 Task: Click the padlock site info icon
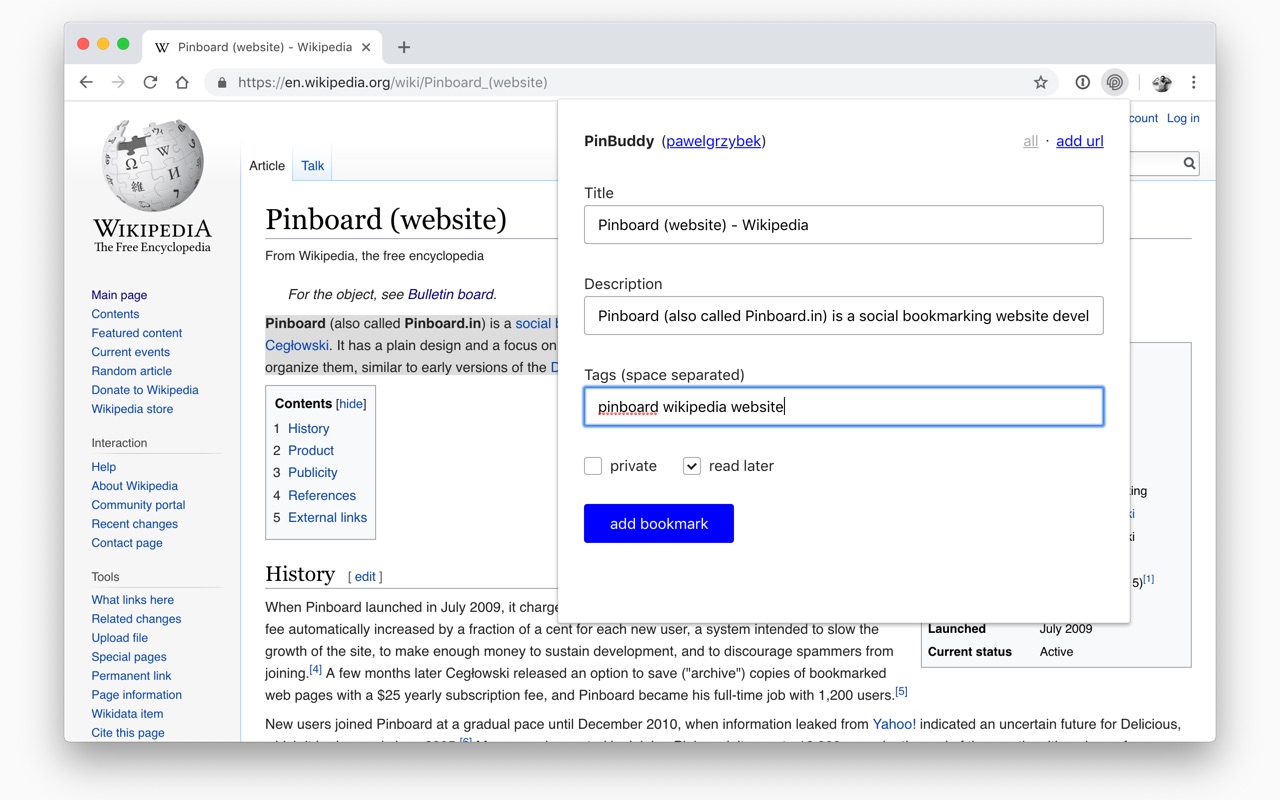[x=222, y=83]
